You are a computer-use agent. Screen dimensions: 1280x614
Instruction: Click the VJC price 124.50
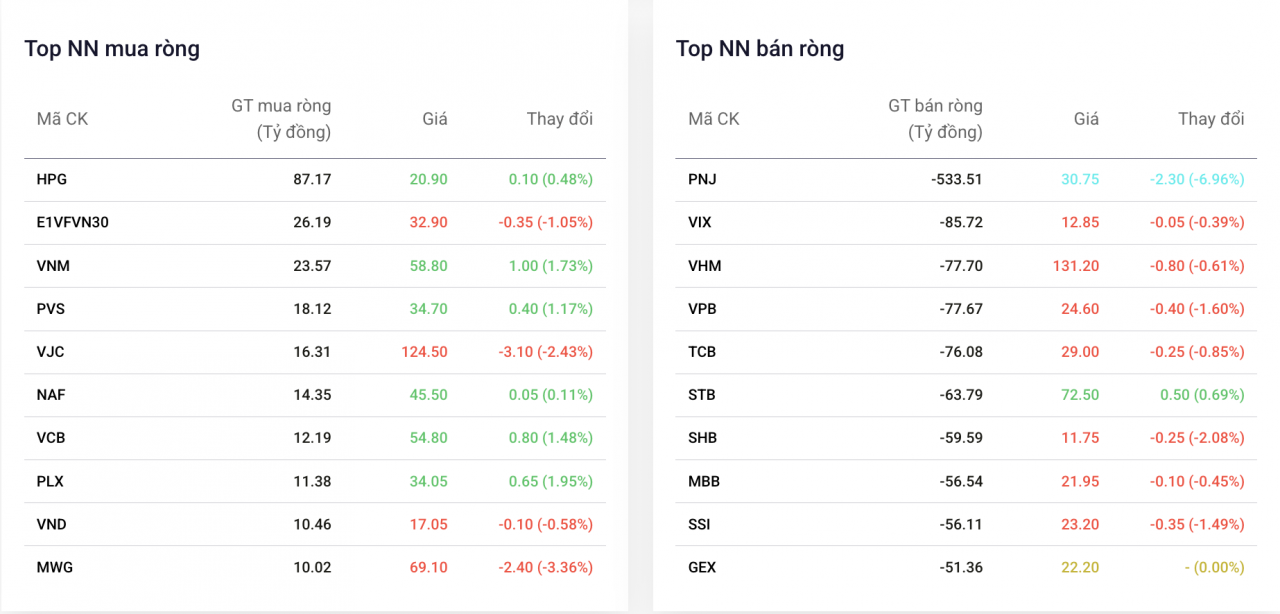click(x=425, y=352)
